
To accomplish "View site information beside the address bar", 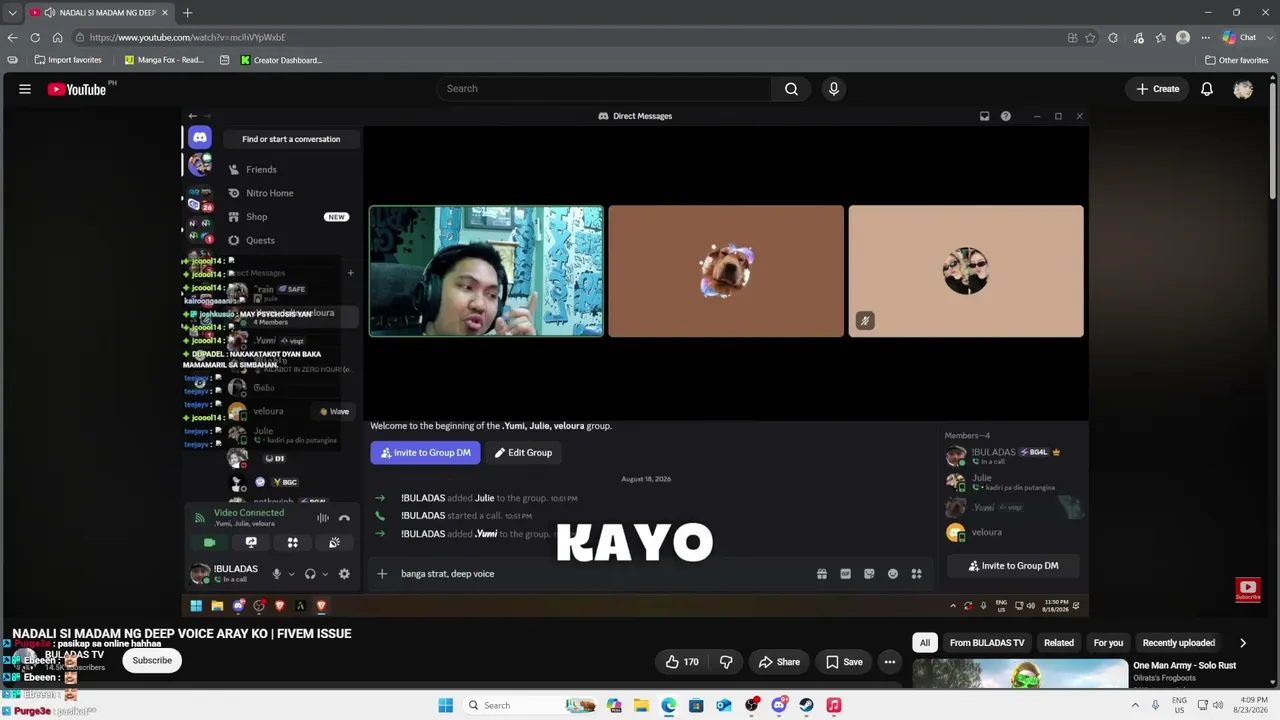I will coord(80,37).
